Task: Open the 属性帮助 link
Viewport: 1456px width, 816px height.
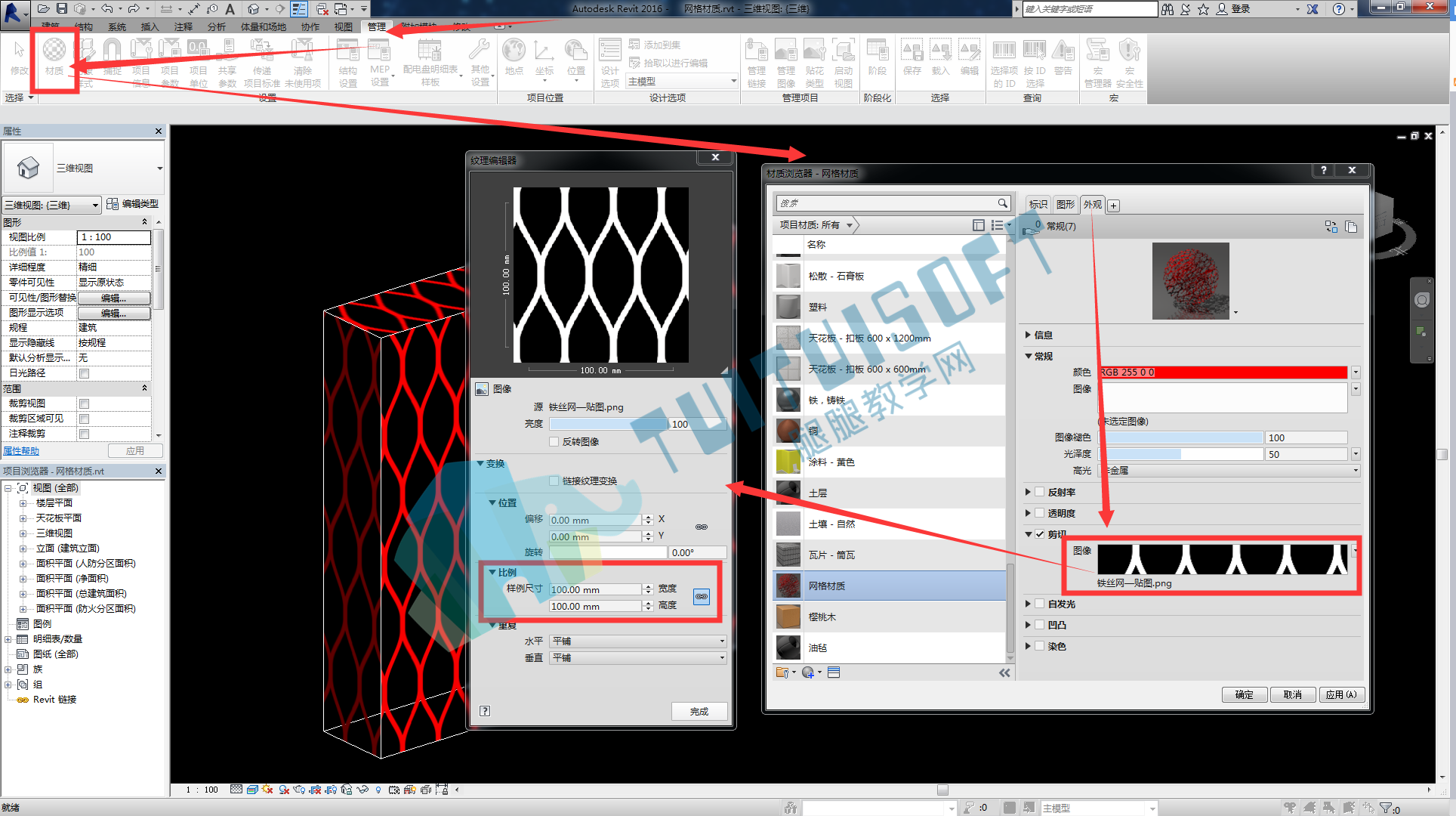Action: (21, 451)
